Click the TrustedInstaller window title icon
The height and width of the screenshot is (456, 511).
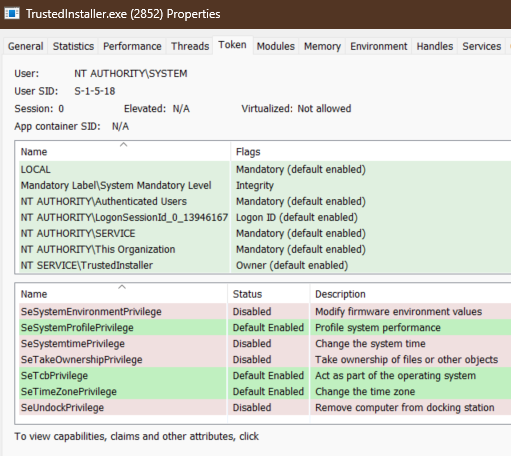pos(12,14)
